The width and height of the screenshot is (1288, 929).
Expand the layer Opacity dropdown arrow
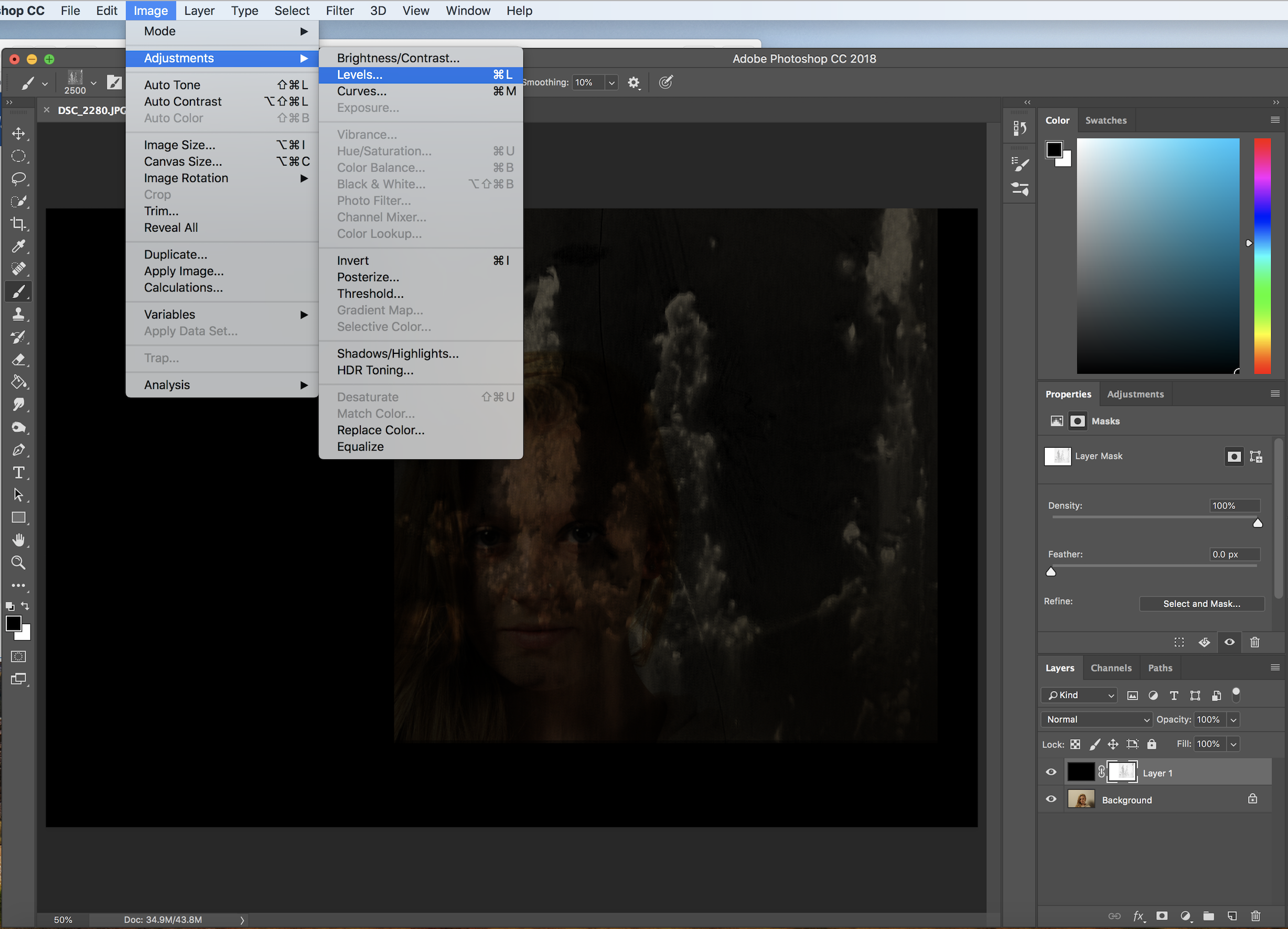(1233, 720)
